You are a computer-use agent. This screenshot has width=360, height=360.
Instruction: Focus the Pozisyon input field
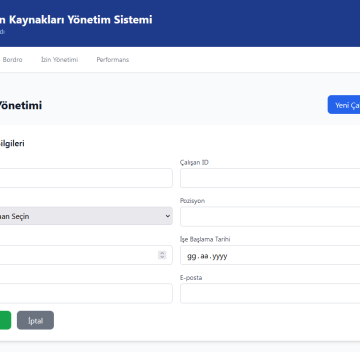(x=270, y=217)
